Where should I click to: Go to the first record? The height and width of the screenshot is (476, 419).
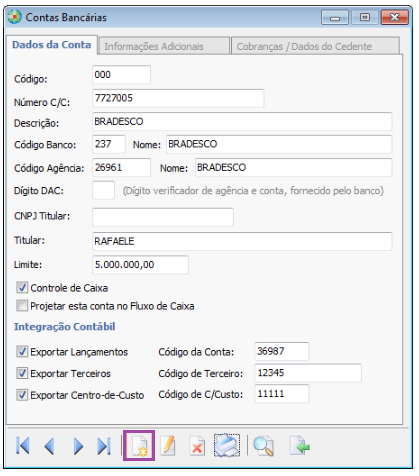[23, 446]
